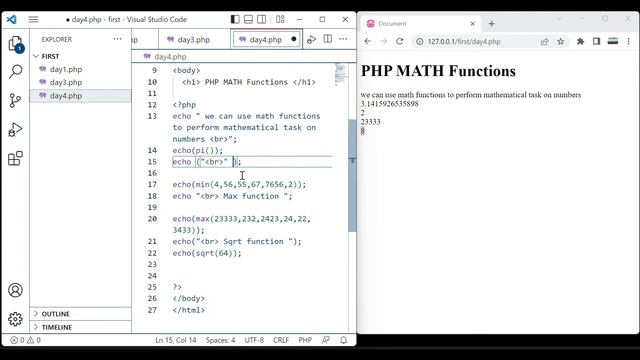Open Explorer Views and More Actions ellipsis
The image size is (640, 360).
[x=118, y=39]
